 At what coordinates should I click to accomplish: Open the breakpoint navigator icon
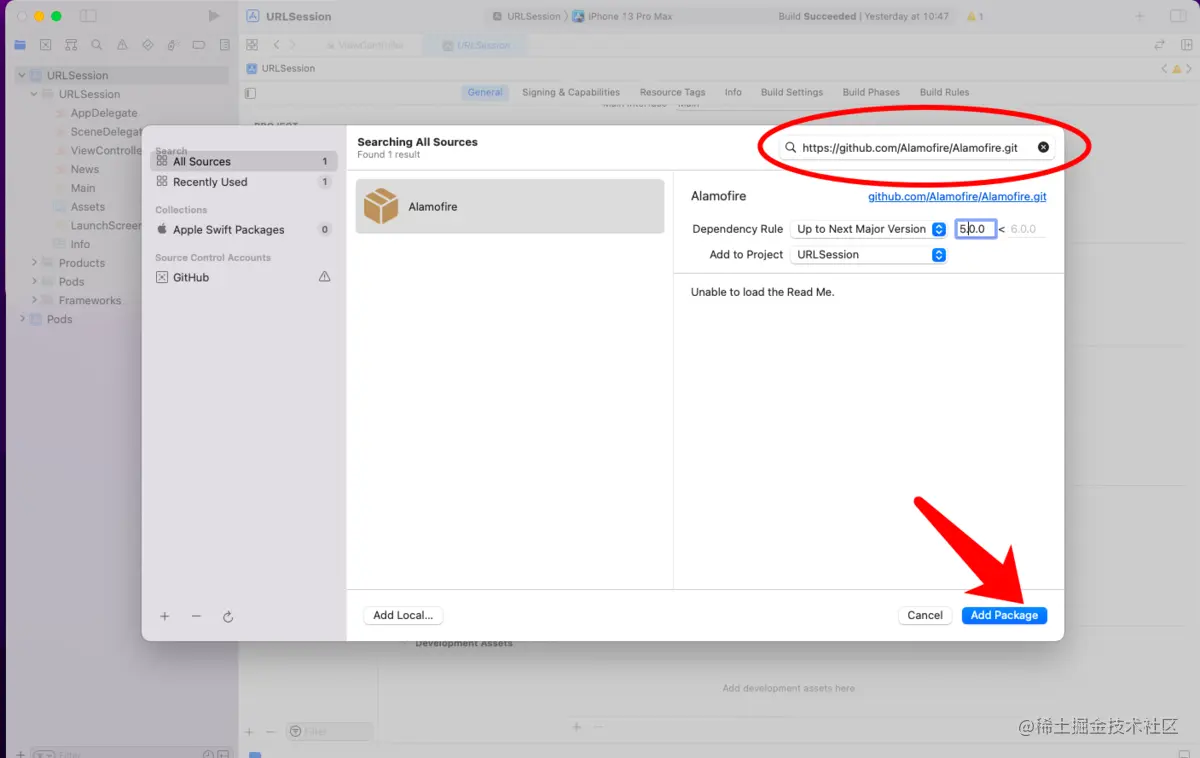(x=199, y=45)
